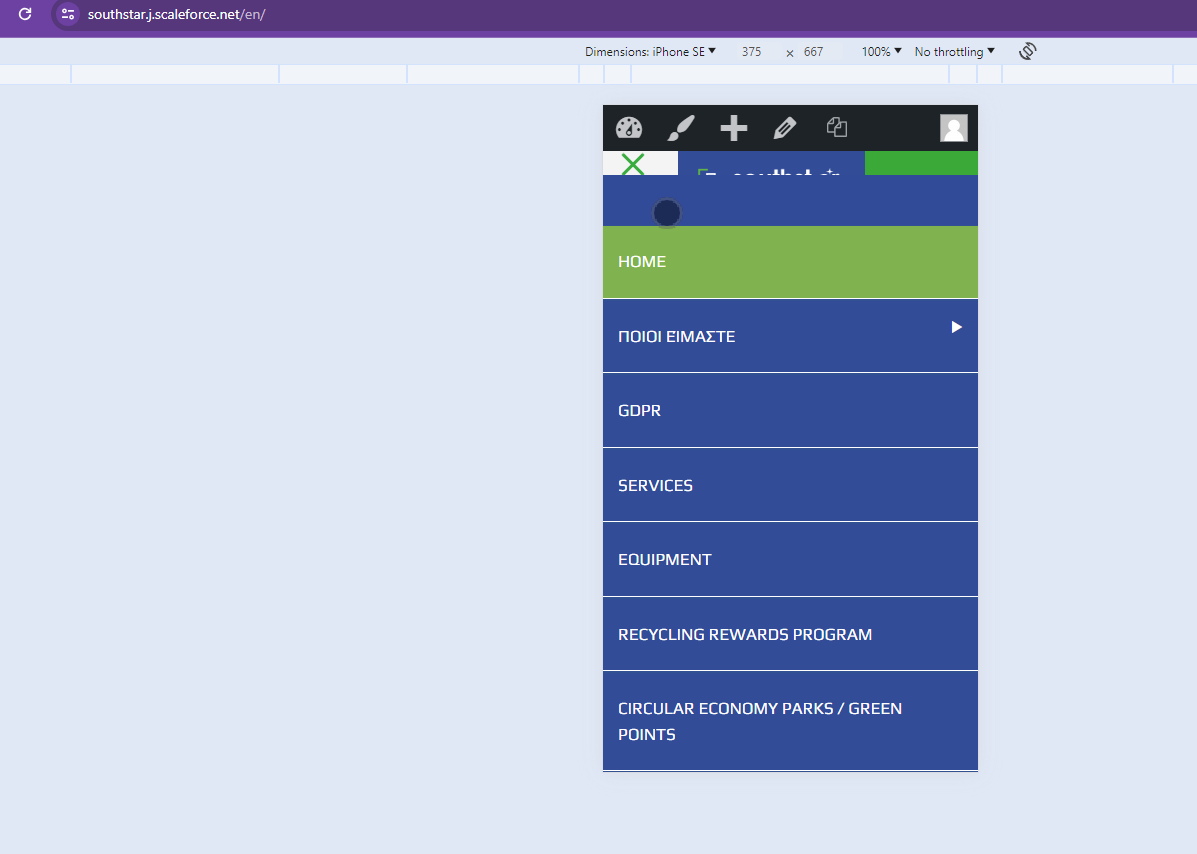Open the Dimensions iPhone SE dropdown

[650, 51]
